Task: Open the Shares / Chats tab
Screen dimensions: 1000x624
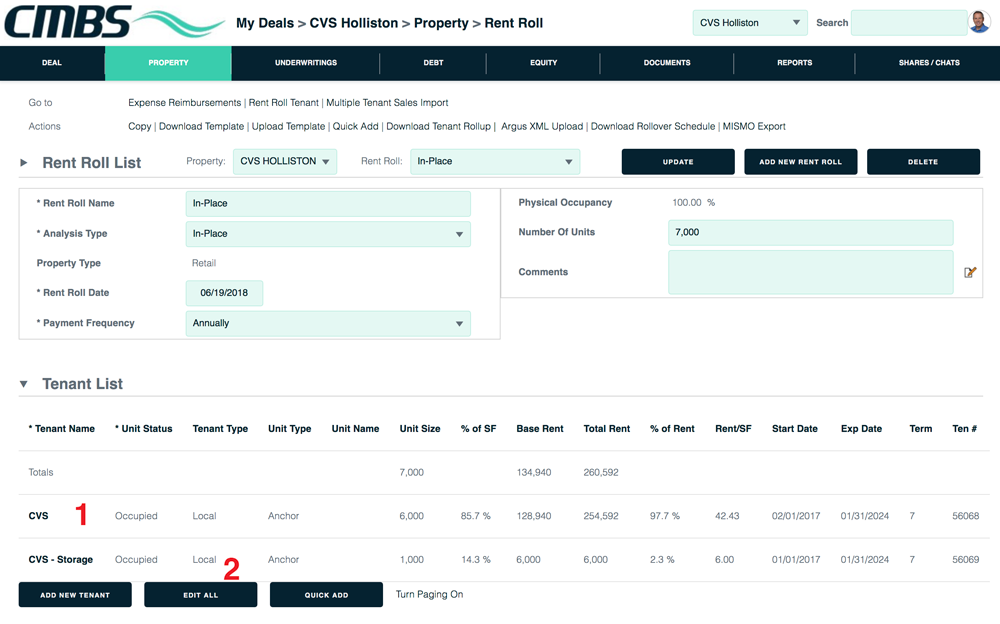Action: [x=929, y=63]
